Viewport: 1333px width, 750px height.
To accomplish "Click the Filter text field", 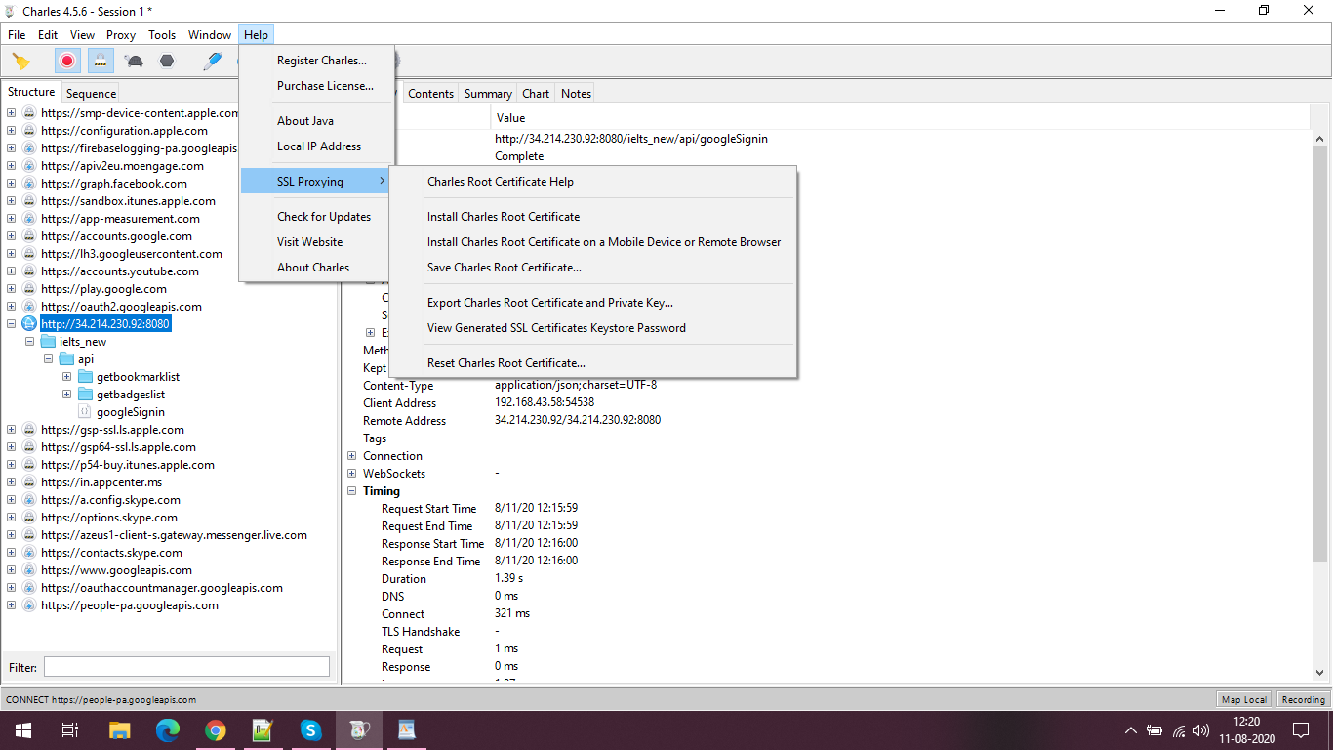I will pos(187,667).
